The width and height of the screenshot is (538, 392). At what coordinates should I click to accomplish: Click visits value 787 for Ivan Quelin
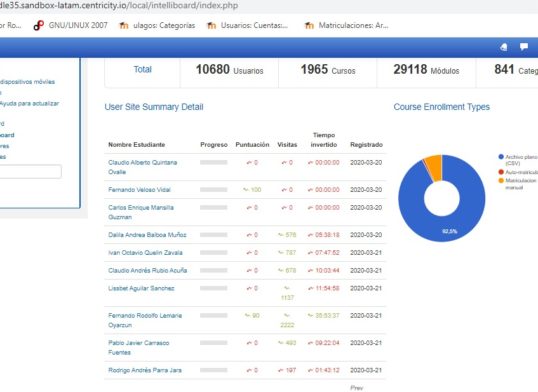tap(291, 253)
